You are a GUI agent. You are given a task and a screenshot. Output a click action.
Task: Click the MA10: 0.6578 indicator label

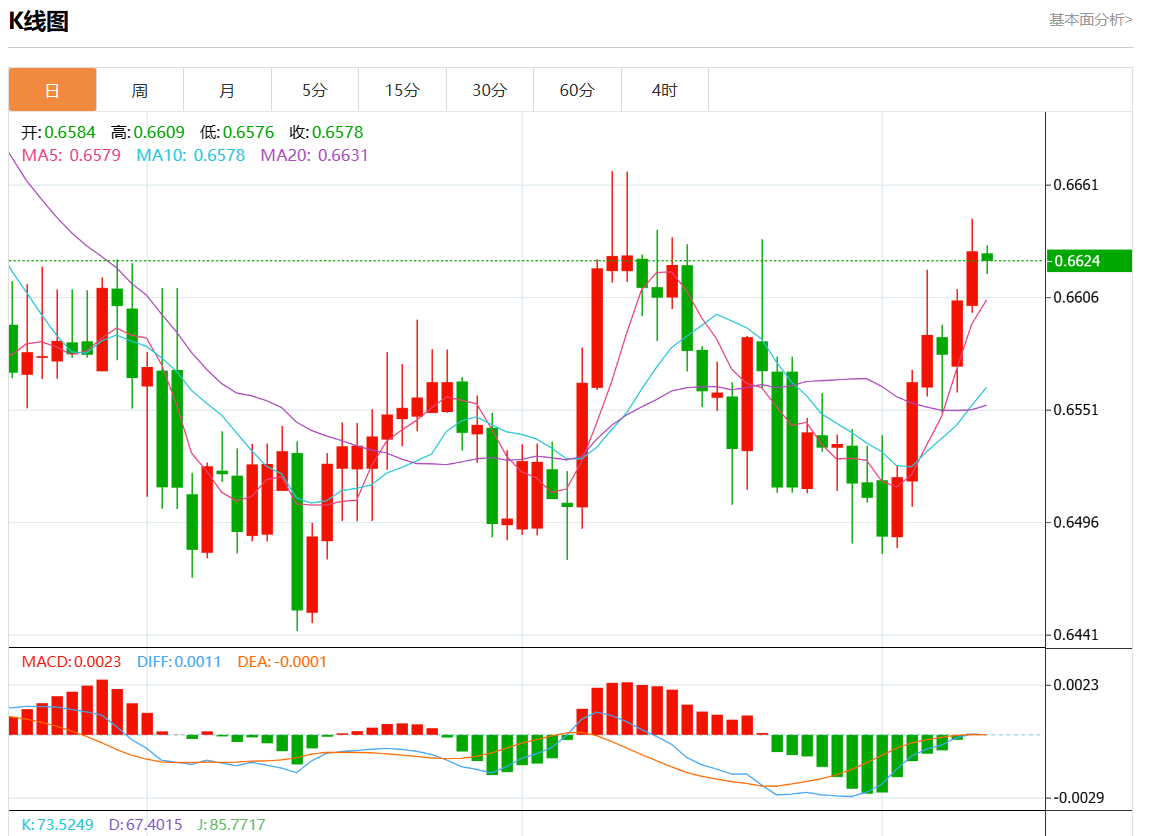click(x=190, y=155)
